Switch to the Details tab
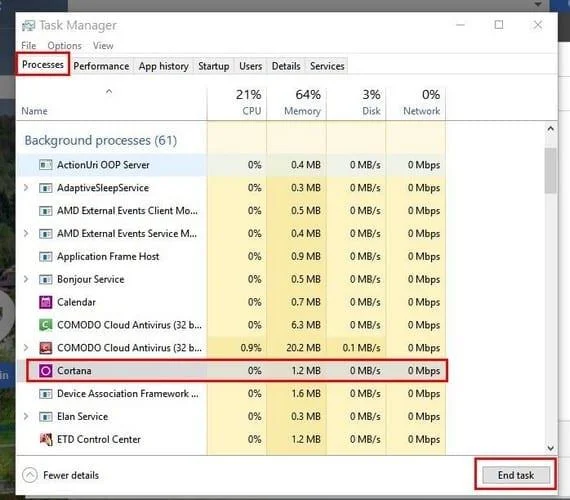The height and width of the screenshot is (500, 570). pos(286,66)
